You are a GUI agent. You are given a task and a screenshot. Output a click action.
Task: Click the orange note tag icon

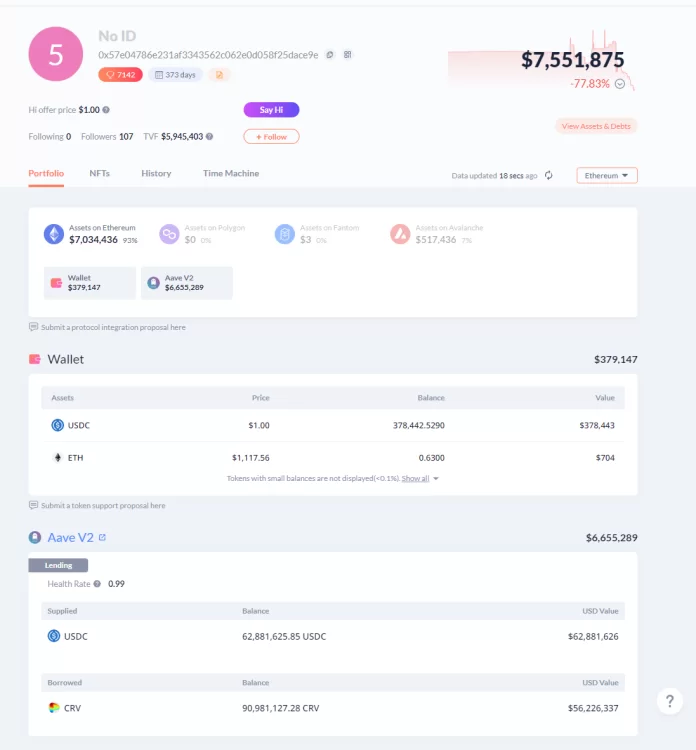219,75
